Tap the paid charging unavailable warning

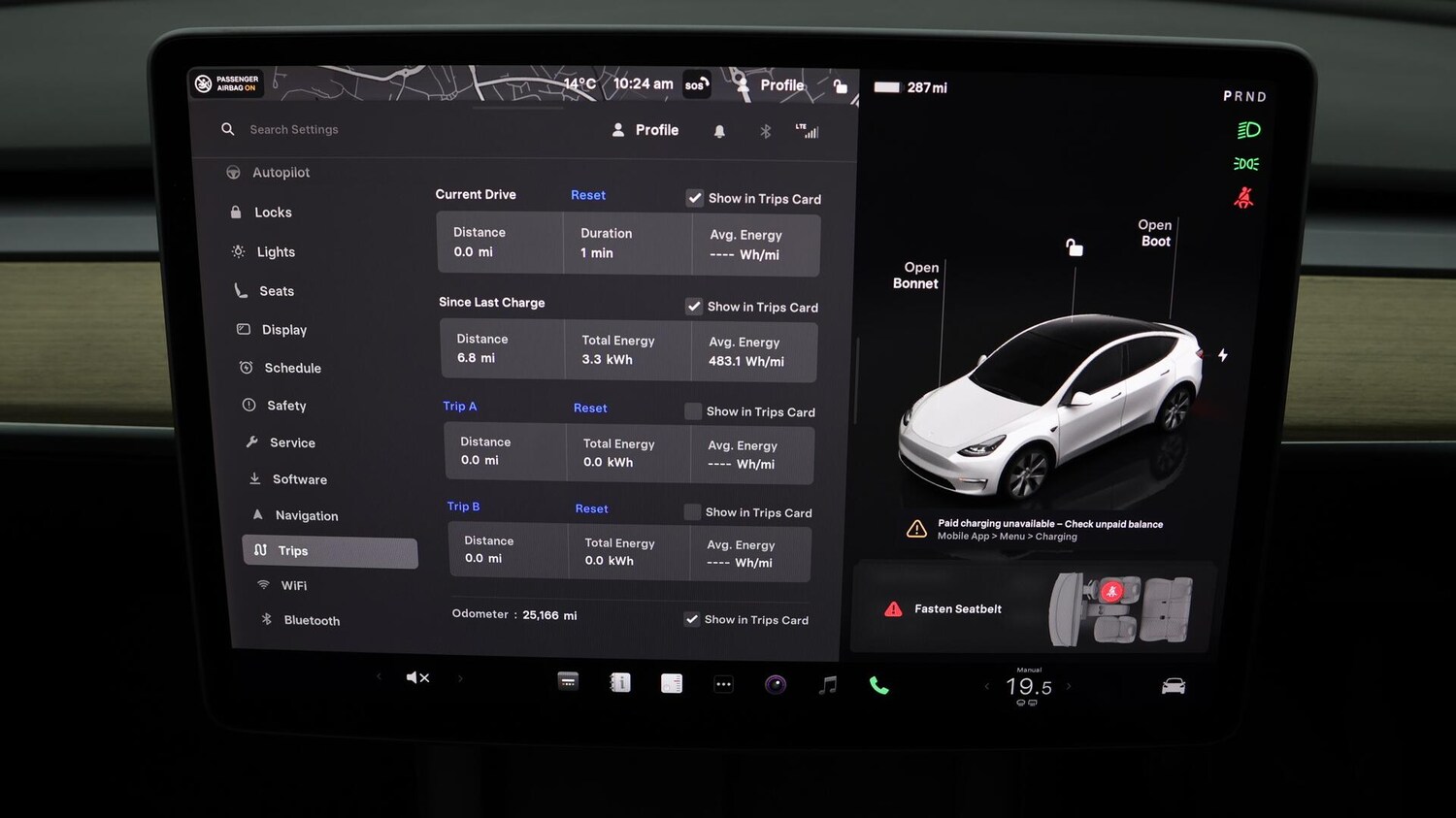[x=1035, y=529]
